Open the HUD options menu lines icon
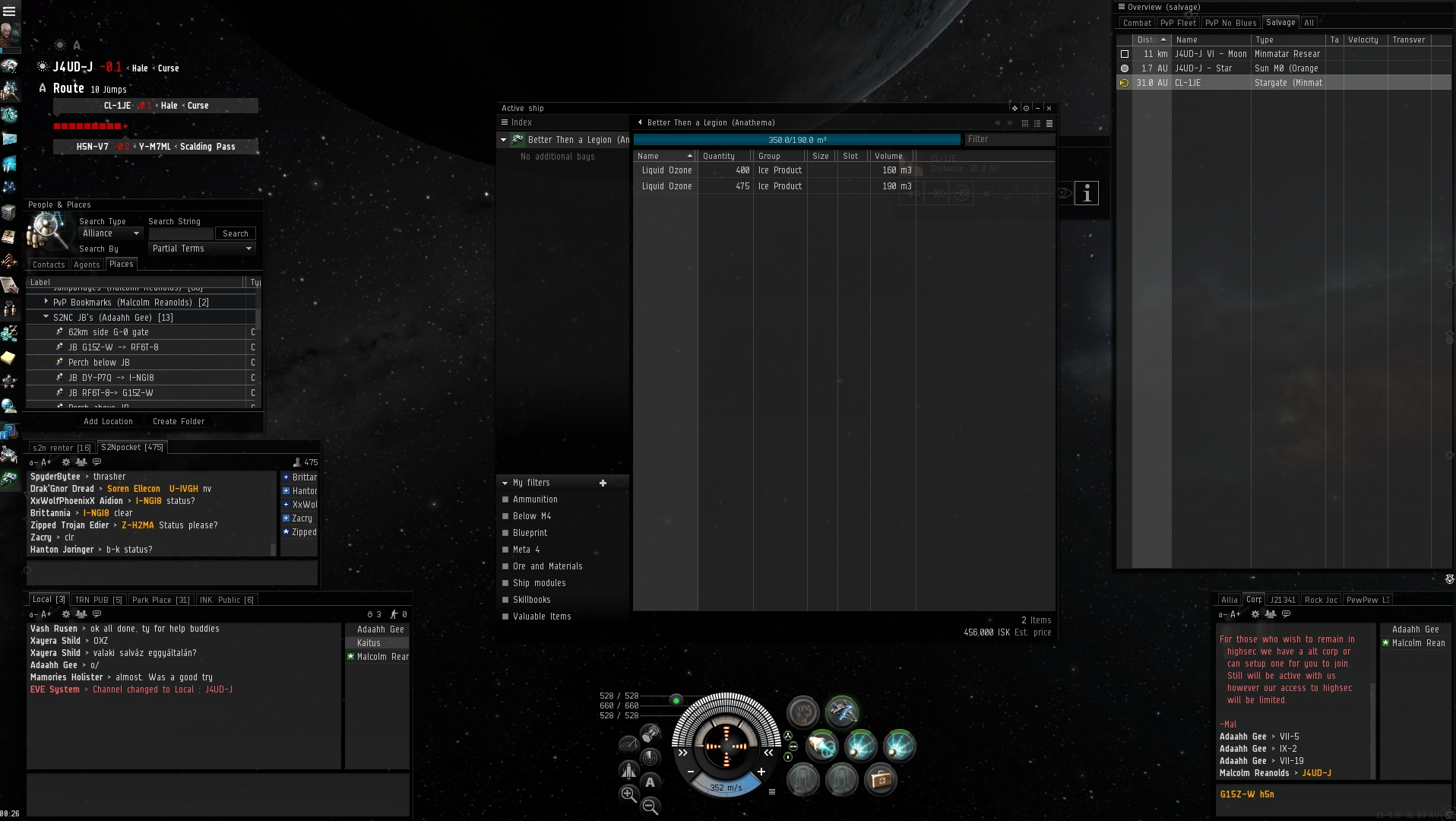This screenshot has height=821, width=1456. click(x=772, y=792)
